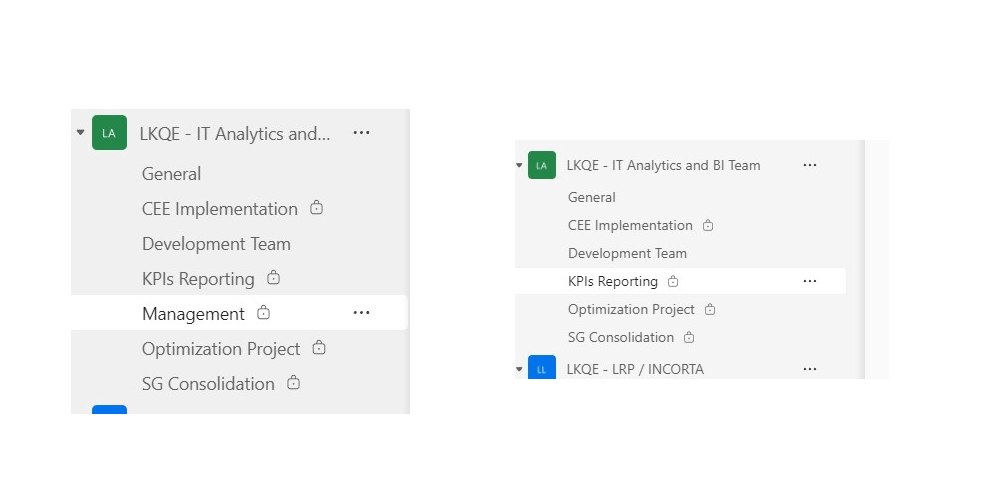Screen dimensions: 987x477
Task: Open more options for IT Analytics and BI Team
Action: (x=810, y=166)
